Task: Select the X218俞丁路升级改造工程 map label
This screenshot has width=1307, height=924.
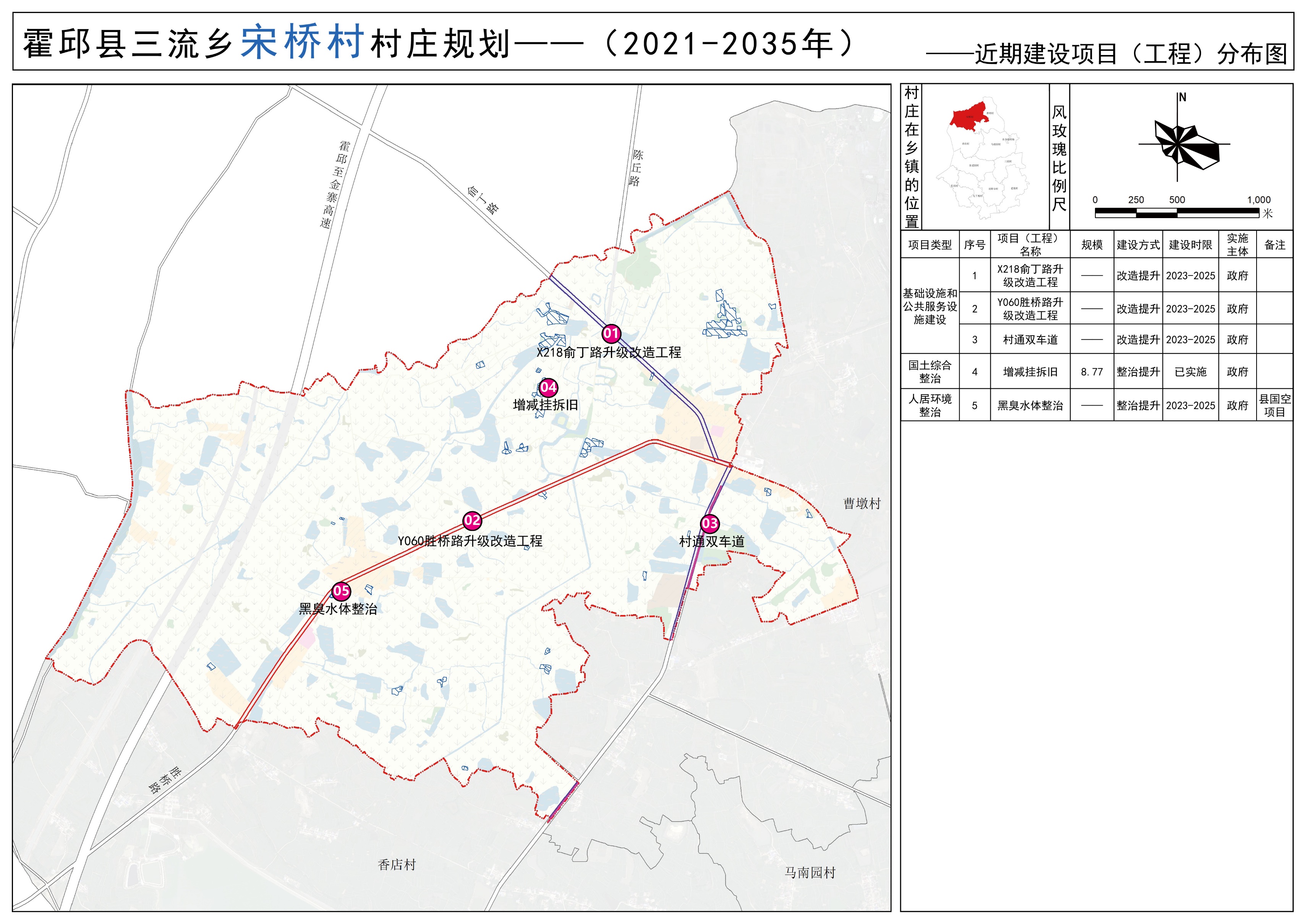Action: tap(609, 353)
